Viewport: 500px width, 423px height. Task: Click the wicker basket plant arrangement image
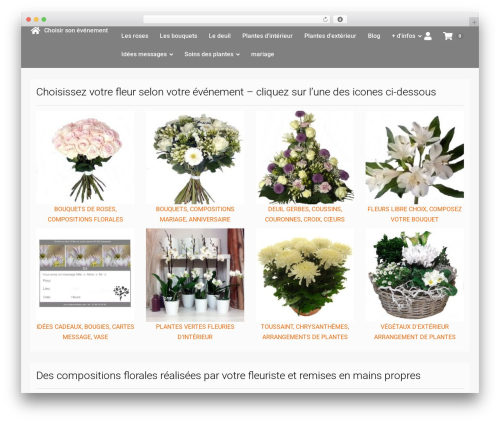click(414, 275)
